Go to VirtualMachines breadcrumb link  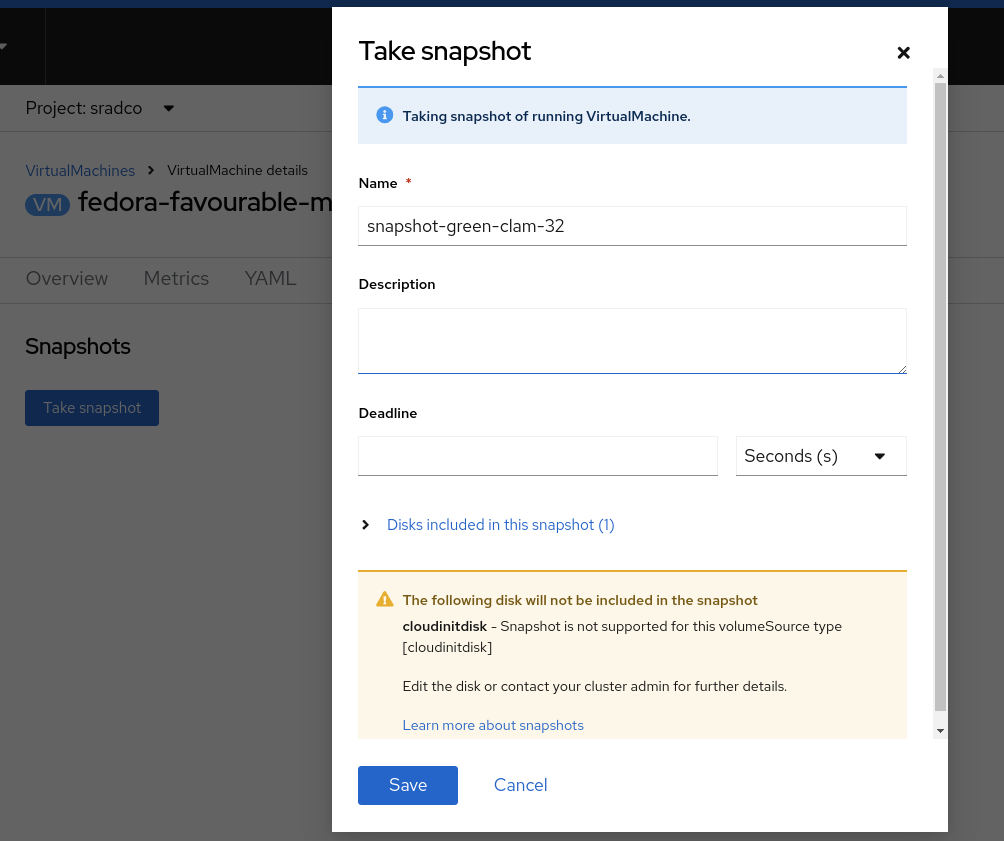(x=80, y=170)
